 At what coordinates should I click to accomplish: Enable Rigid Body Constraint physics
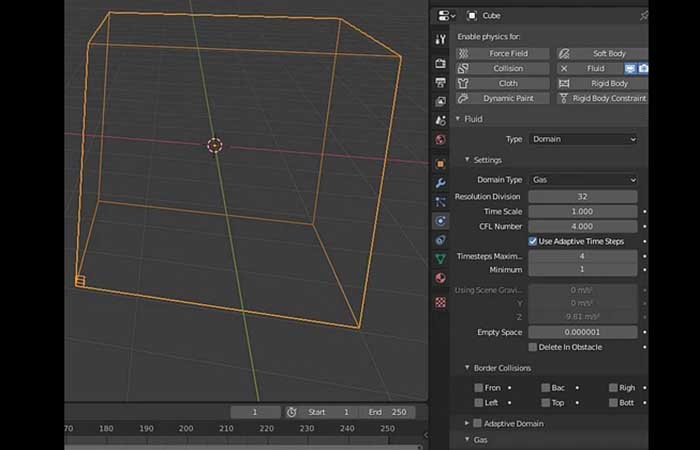click(x=603, y=98)
